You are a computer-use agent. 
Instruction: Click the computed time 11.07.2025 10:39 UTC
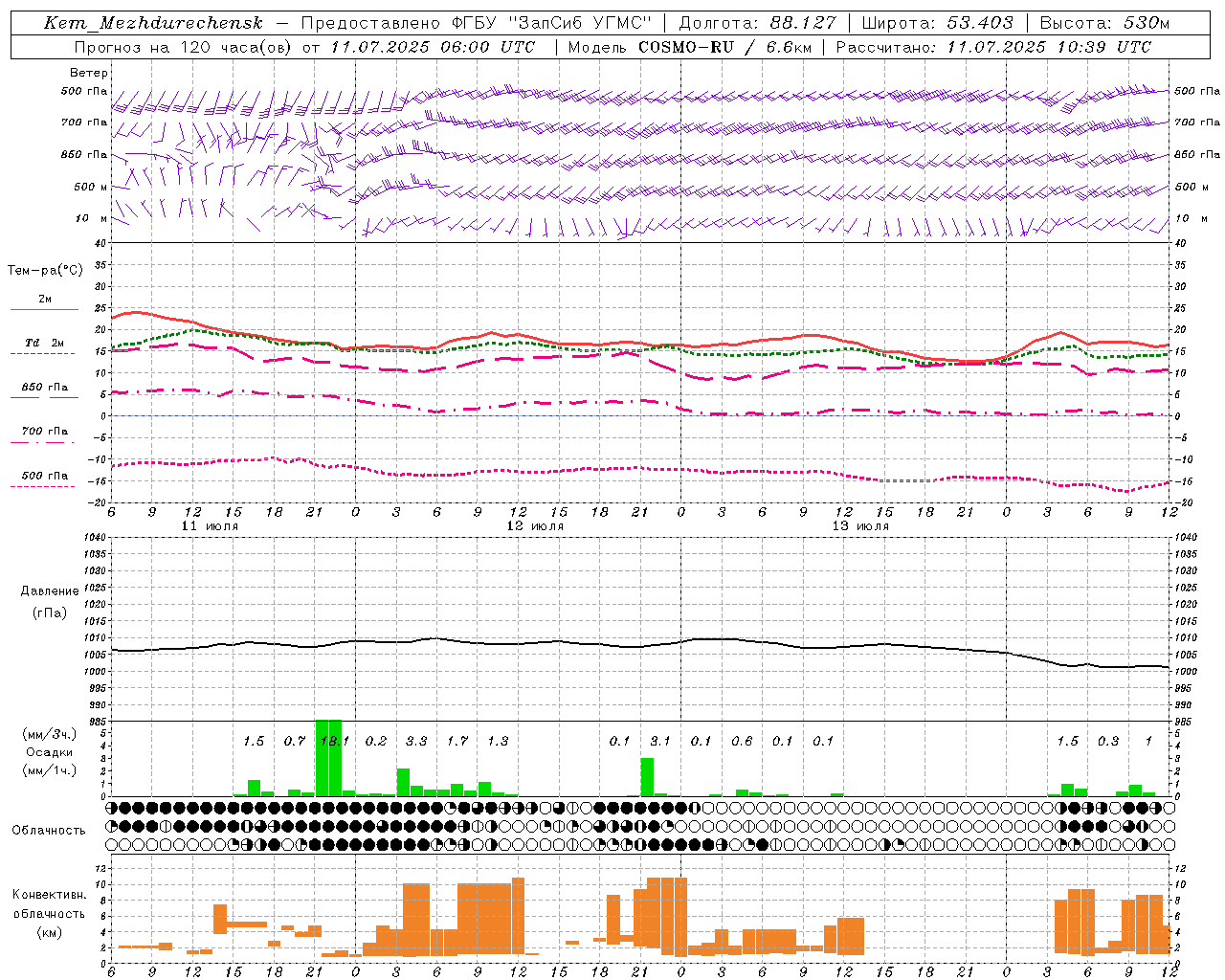[x=1049, y=47]
